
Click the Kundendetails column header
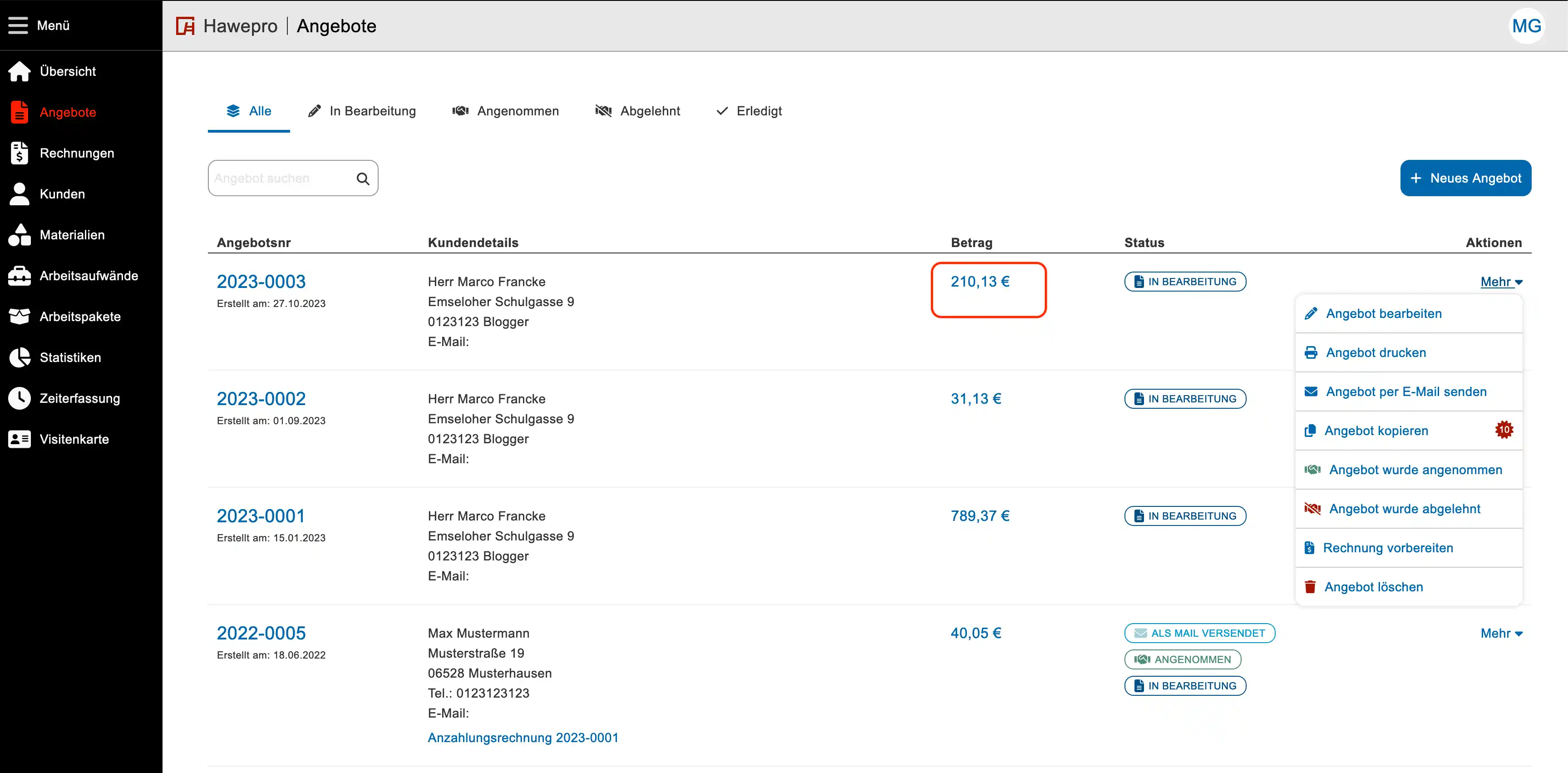473,243
